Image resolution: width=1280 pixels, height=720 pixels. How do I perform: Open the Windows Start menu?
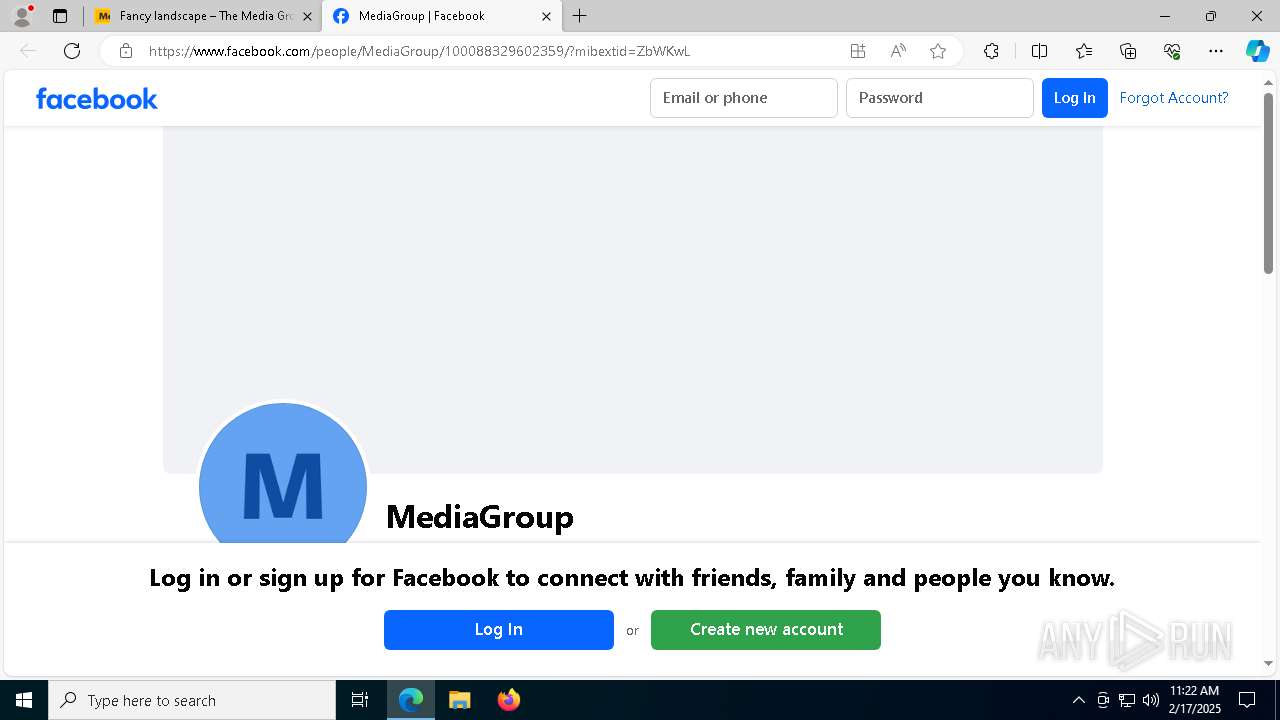coord(24,700)
